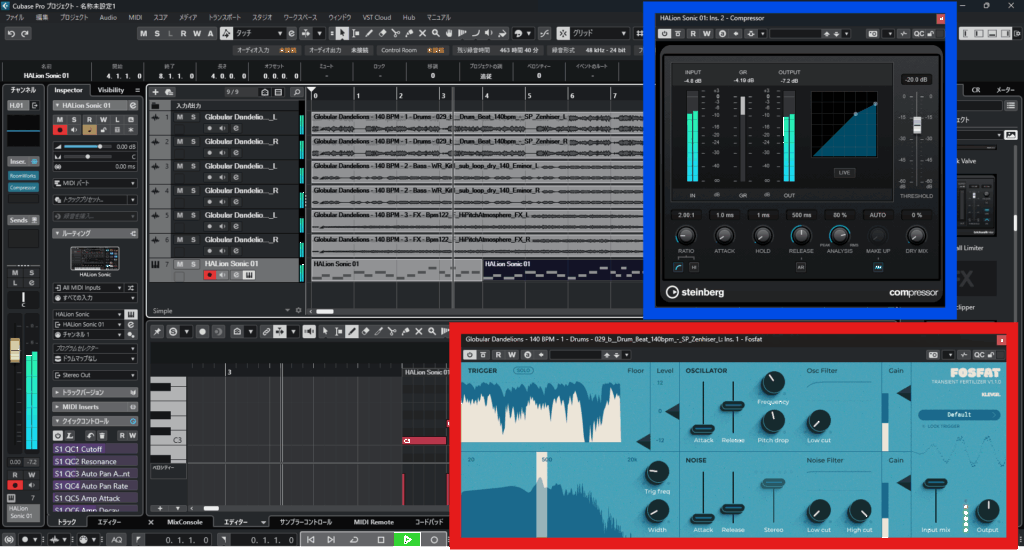The height and width of the screenshot is (550, 1024).
Task: Toggle Mute on the first Globular Dandelion L track
Action: click(180, 117)
